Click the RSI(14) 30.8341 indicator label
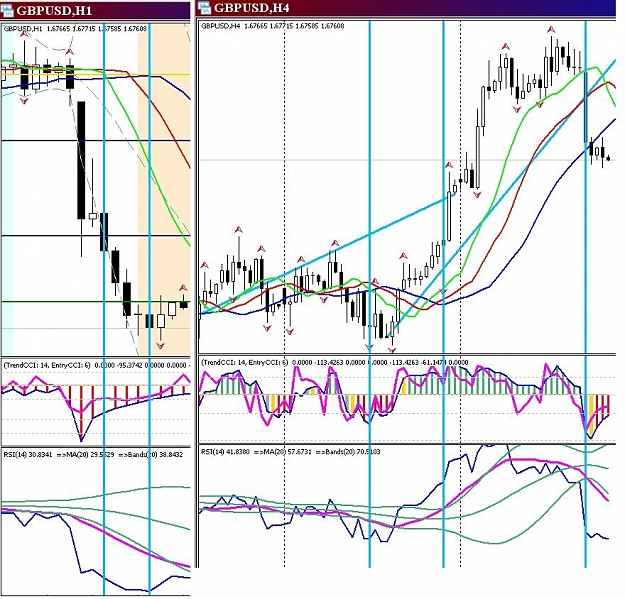The image size is (625, 599). [x=93, y=454]
